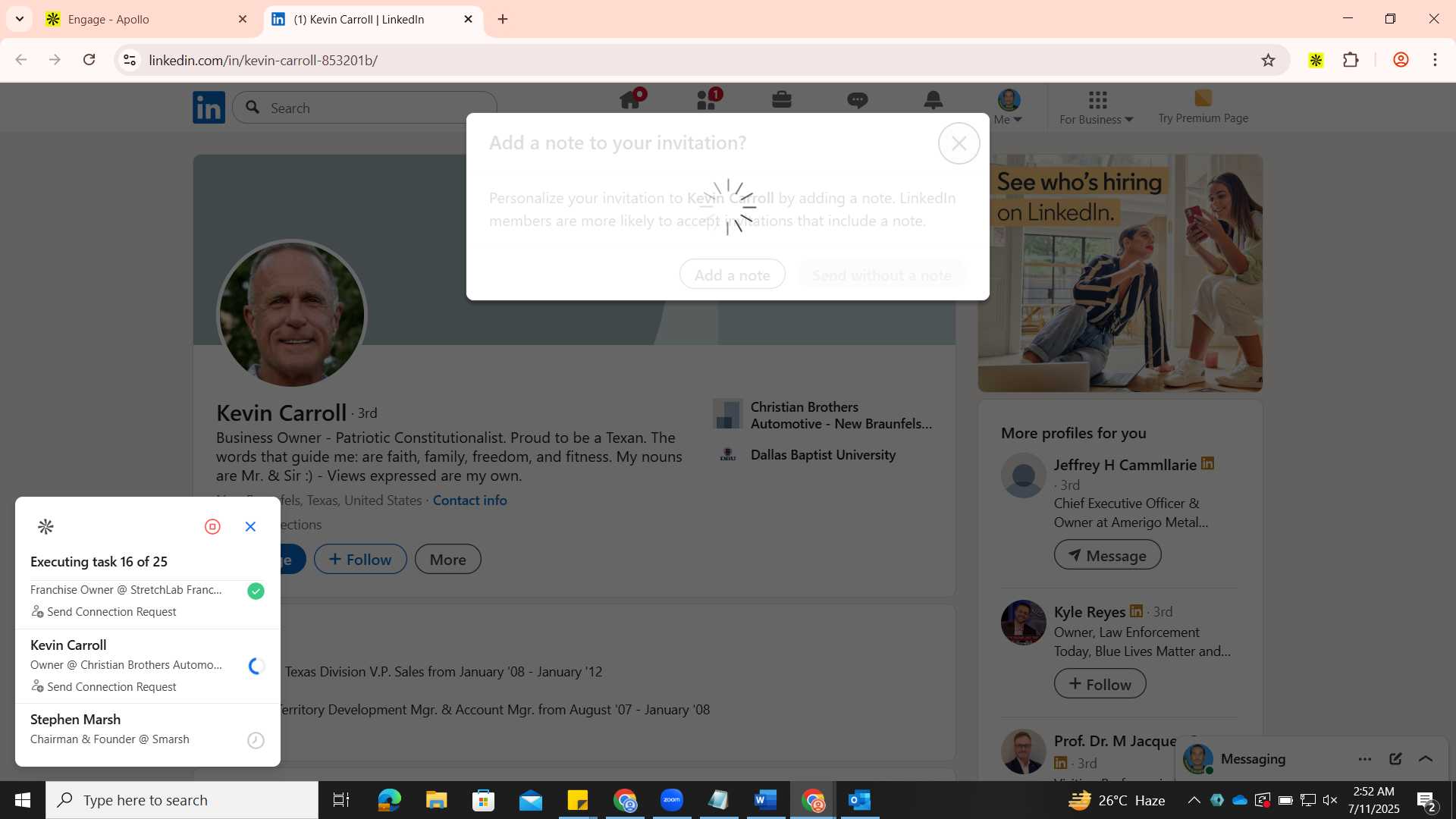Message Jeffrey H Cammllarie

click(x=1107, y=556)
